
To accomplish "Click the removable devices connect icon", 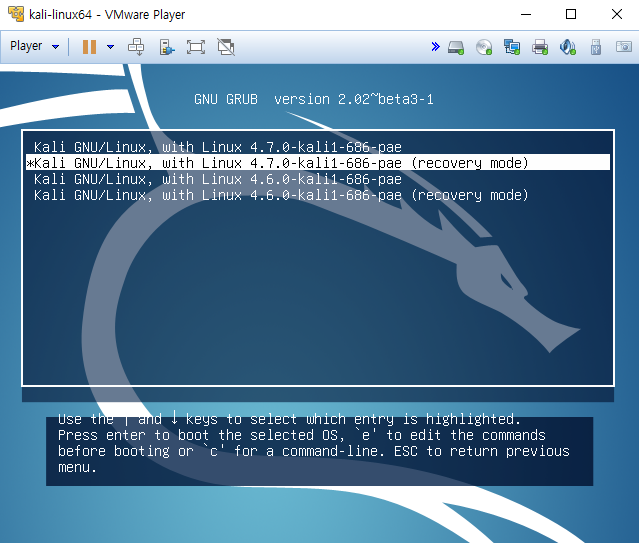I will tap(167, 47).
